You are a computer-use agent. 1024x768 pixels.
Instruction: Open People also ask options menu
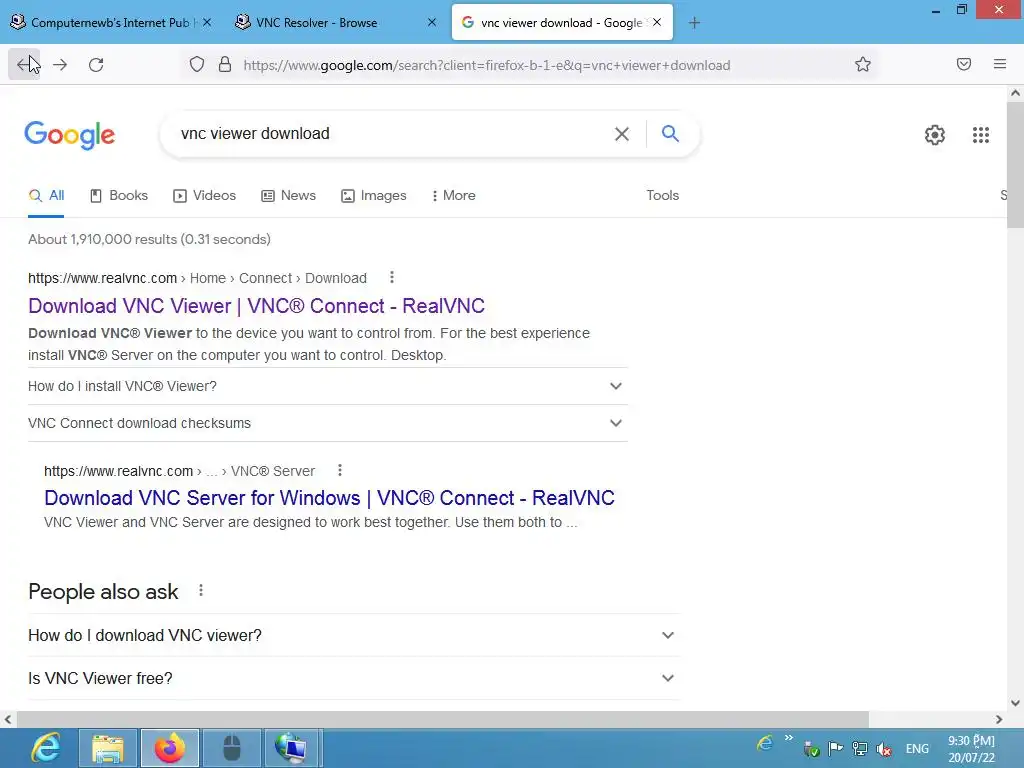click(201, 590)
